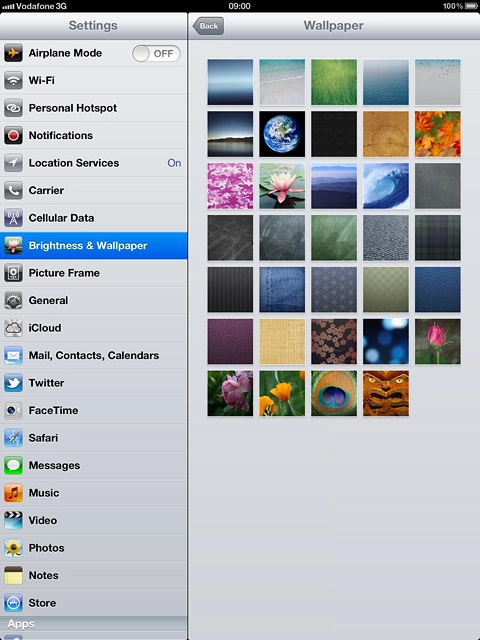
Task: Pick the pink water lily wallpaper
Action: [x=282, y=186]
